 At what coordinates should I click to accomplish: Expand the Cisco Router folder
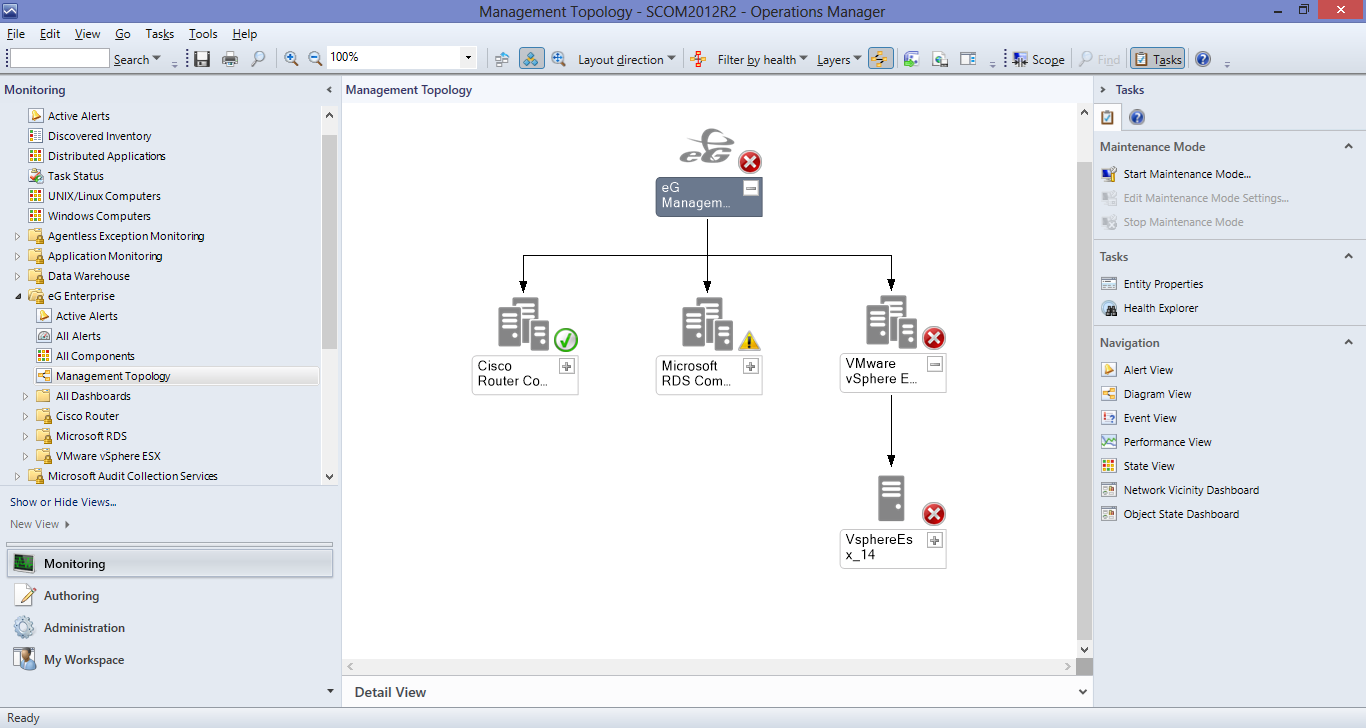click(25, 416)
